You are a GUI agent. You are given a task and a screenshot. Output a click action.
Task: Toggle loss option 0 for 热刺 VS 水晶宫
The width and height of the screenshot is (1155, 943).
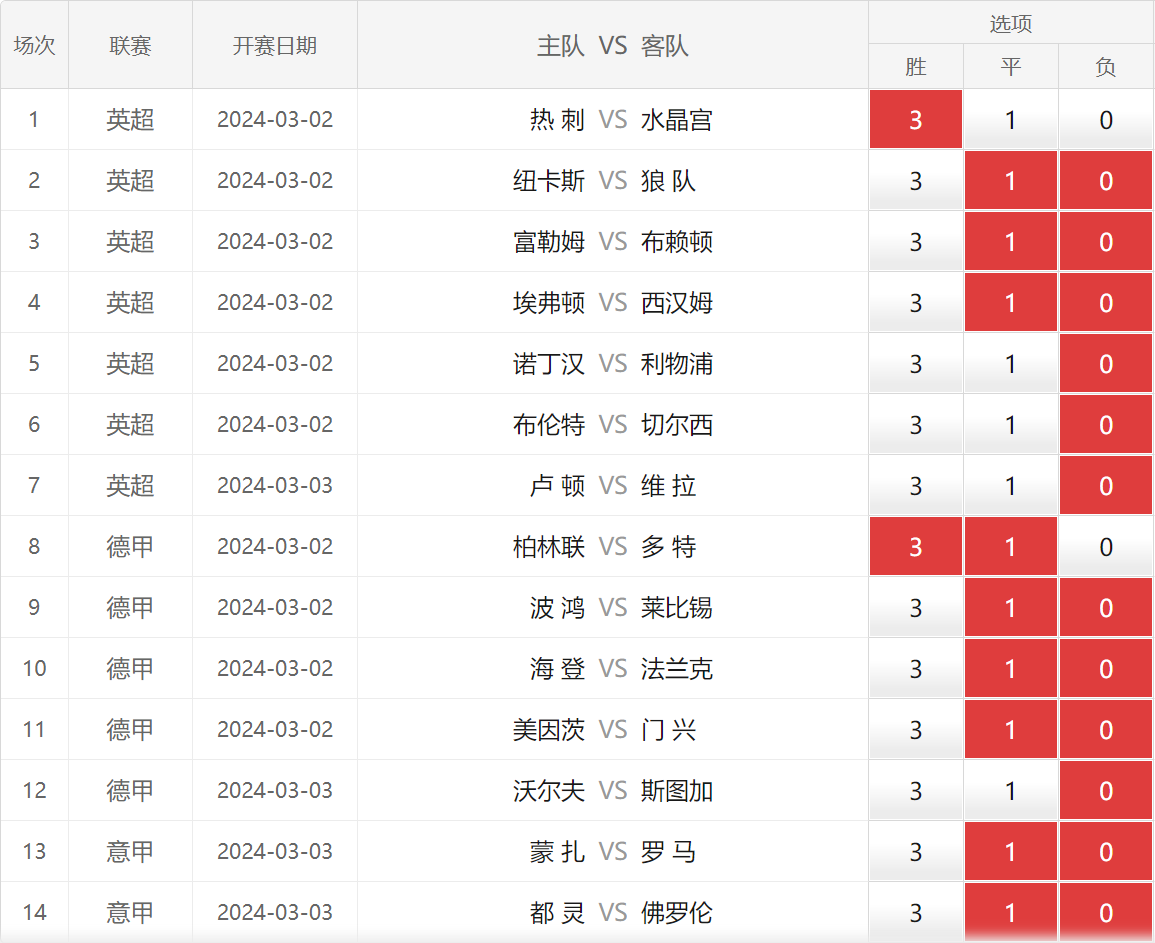[x=1106, y=119]
